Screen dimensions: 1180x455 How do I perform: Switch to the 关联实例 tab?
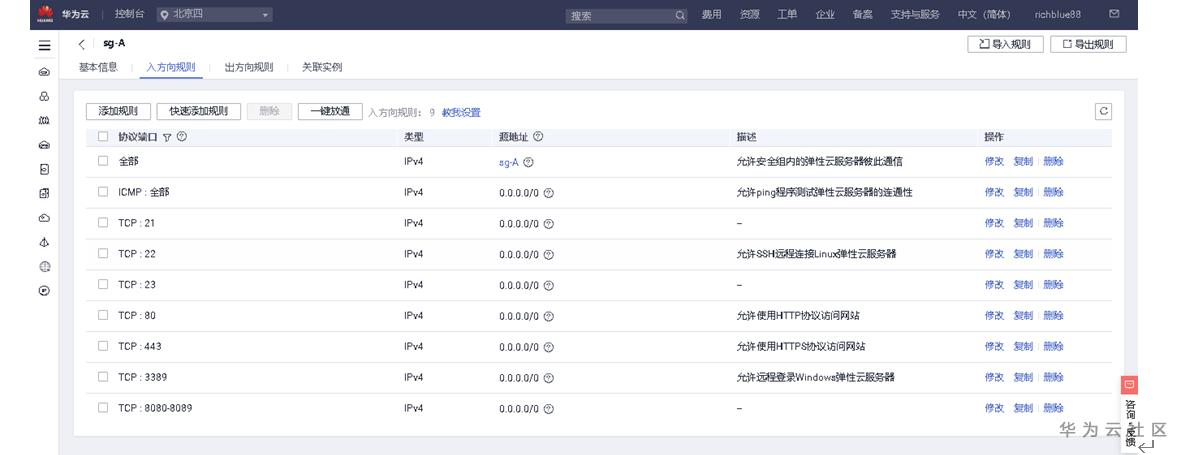pyautogui.click(x=322, y=67)
